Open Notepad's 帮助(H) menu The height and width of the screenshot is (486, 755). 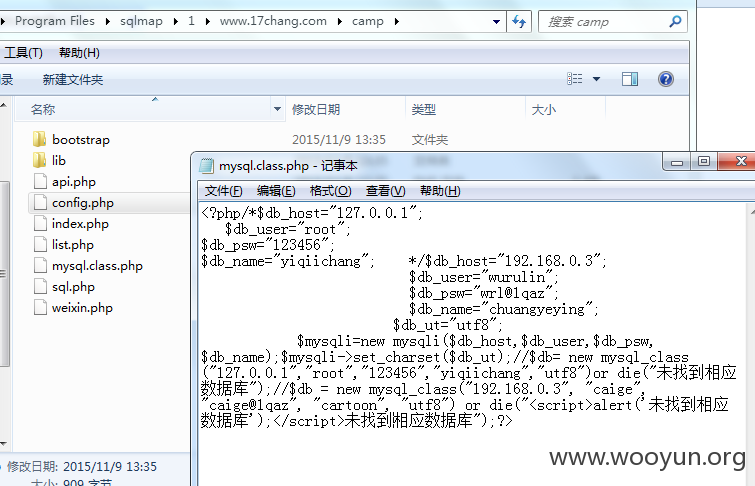(440, 191)
